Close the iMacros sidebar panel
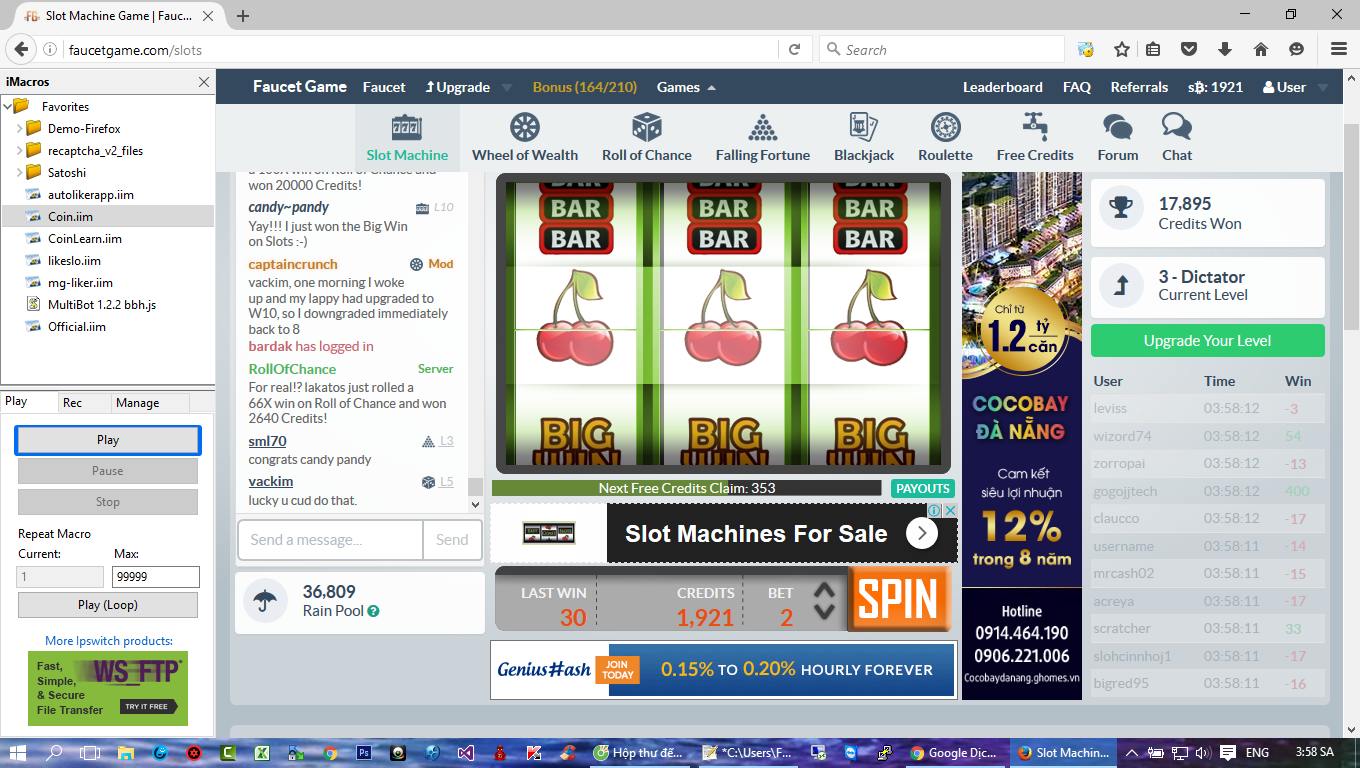 pos(204,82)
